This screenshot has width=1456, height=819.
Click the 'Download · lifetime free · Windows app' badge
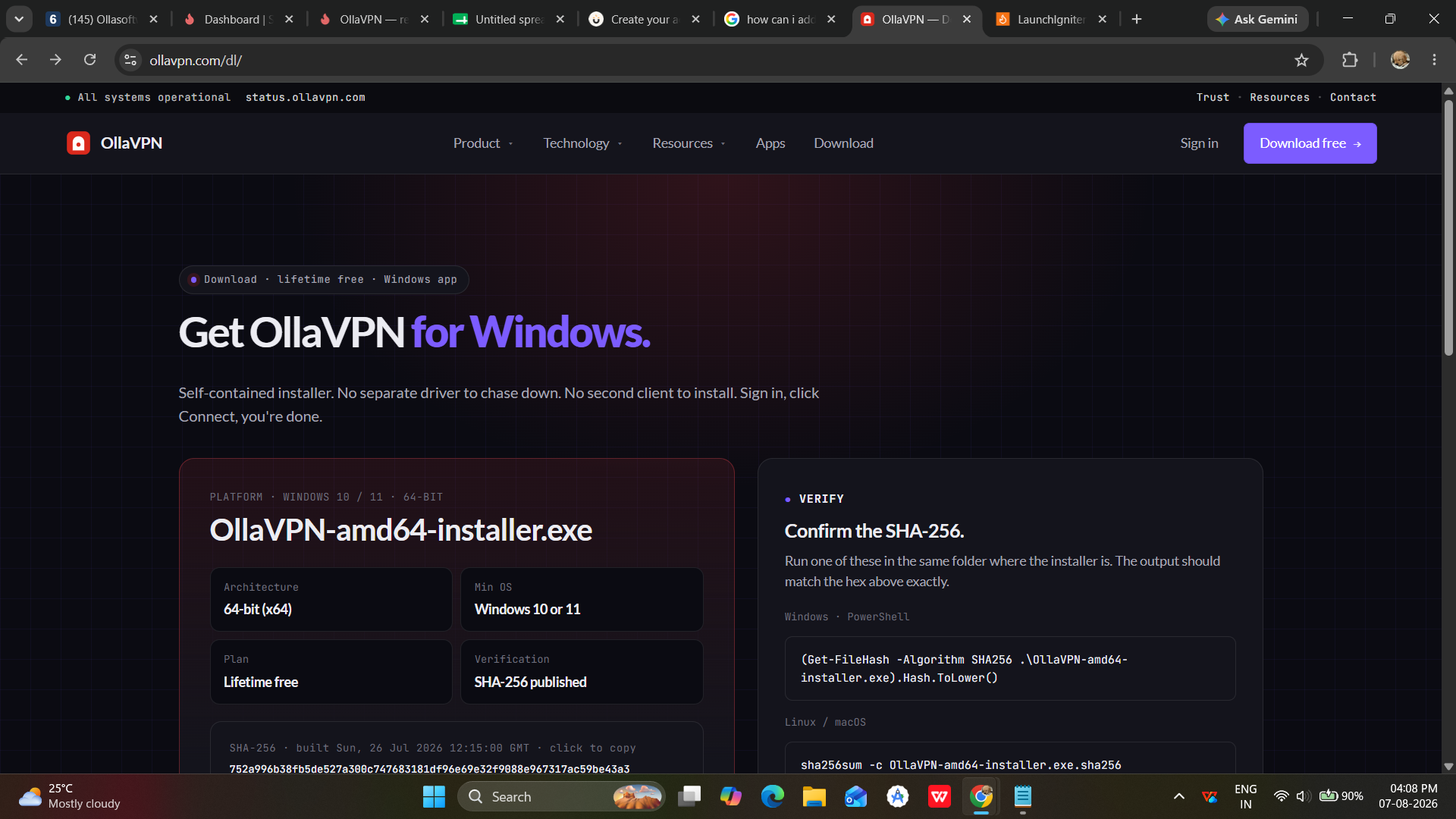(x=324, y=280)
